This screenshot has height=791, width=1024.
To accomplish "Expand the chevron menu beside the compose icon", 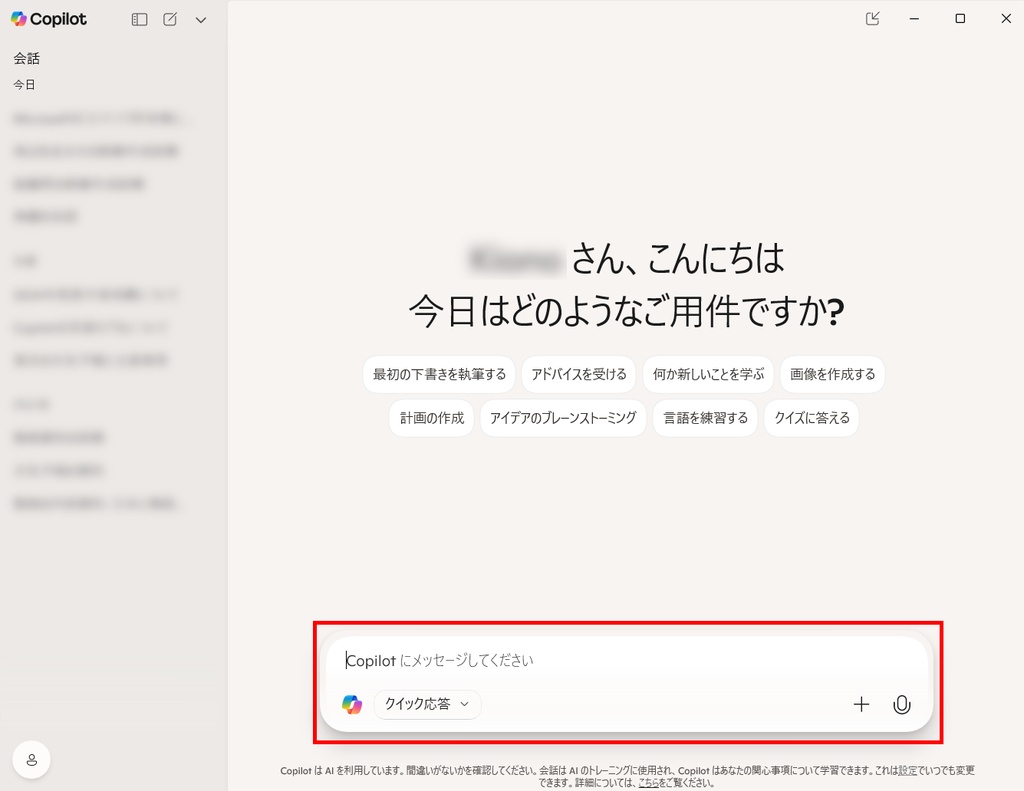I will point(201,20).
